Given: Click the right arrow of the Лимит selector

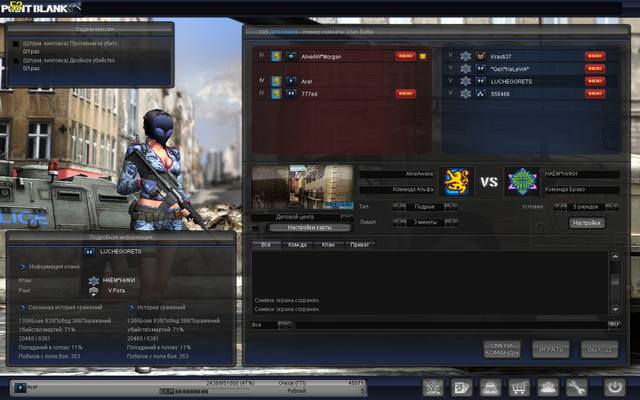Looking at the screenshot, I should 451,222.
